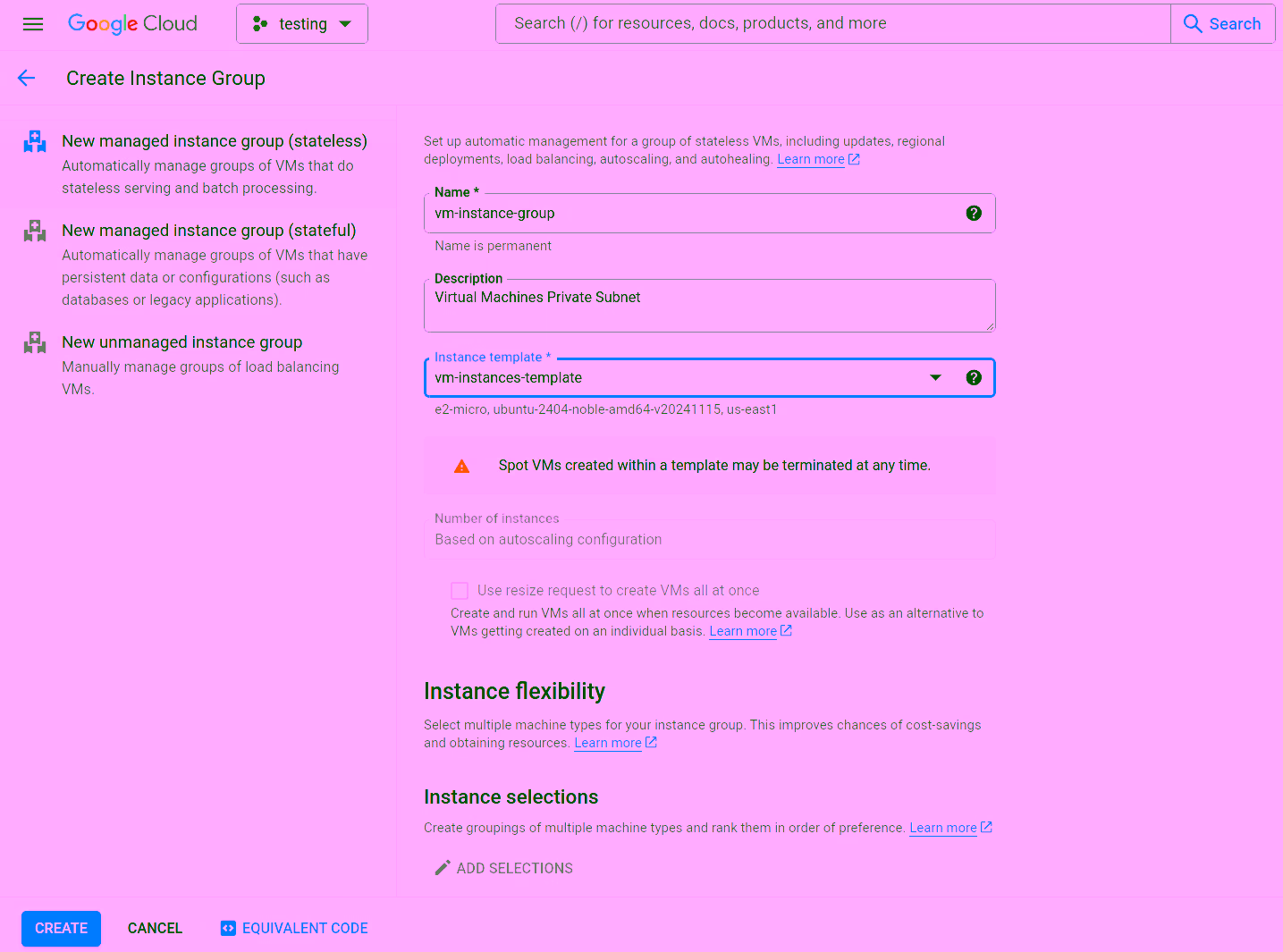Click the back arrow to leave Instance Group creation
Viewport: 1283px width, 952px height.
pos(26,78)
